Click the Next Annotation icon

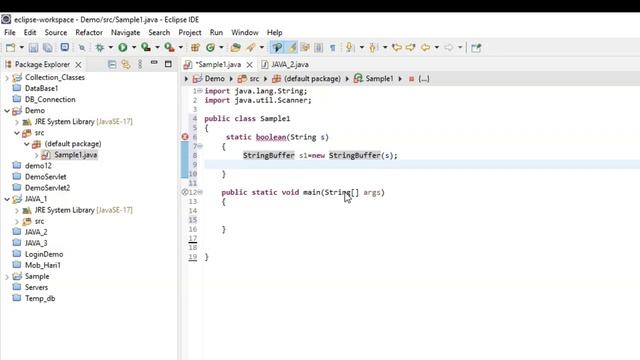pyautogui.click(x=349, y=48)
